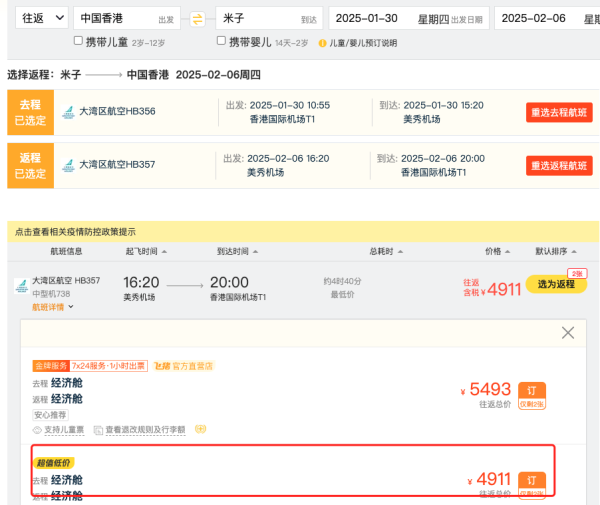This screenshot has width=600, height=505.
Task: Click the orange info icon beside 儿童/婴儿预订说明
Action: (323, 43)
